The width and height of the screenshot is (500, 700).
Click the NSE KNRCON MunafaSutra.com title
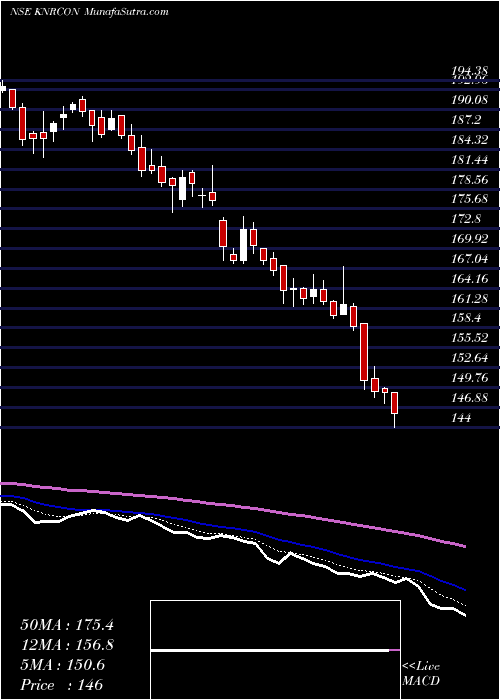pos(89,12)
